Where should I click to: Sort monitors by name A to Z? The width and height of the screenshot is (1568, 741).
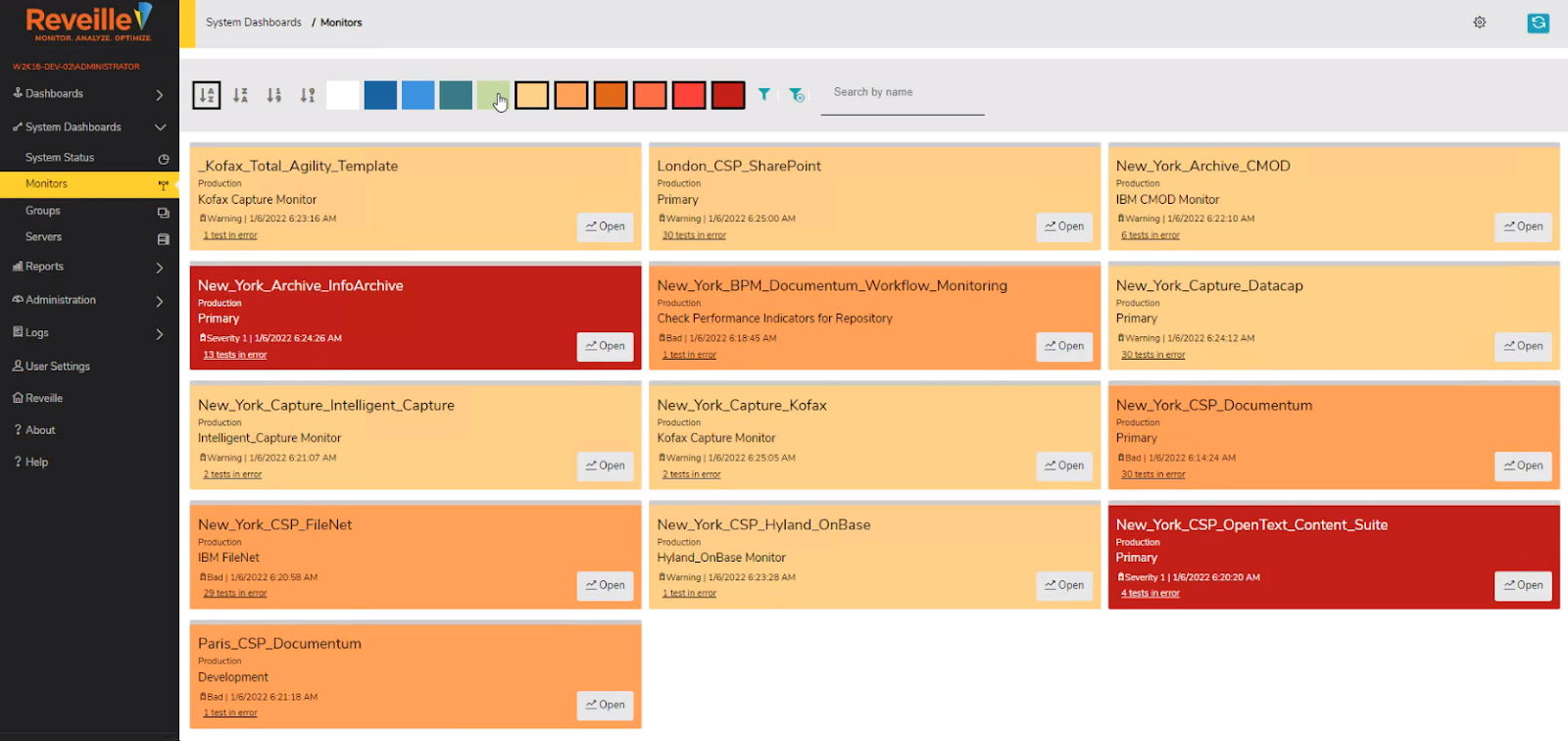click(x=207, y=95)
